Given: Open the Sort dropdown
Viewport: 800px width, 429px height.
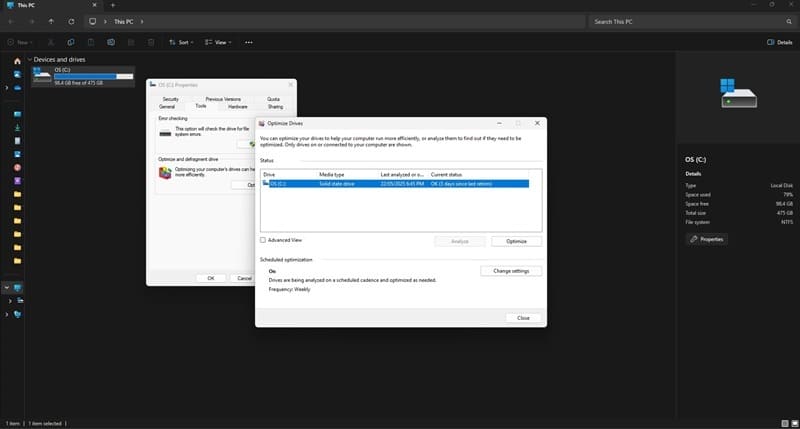Looking at the screenshot, I should pos(182,43).
